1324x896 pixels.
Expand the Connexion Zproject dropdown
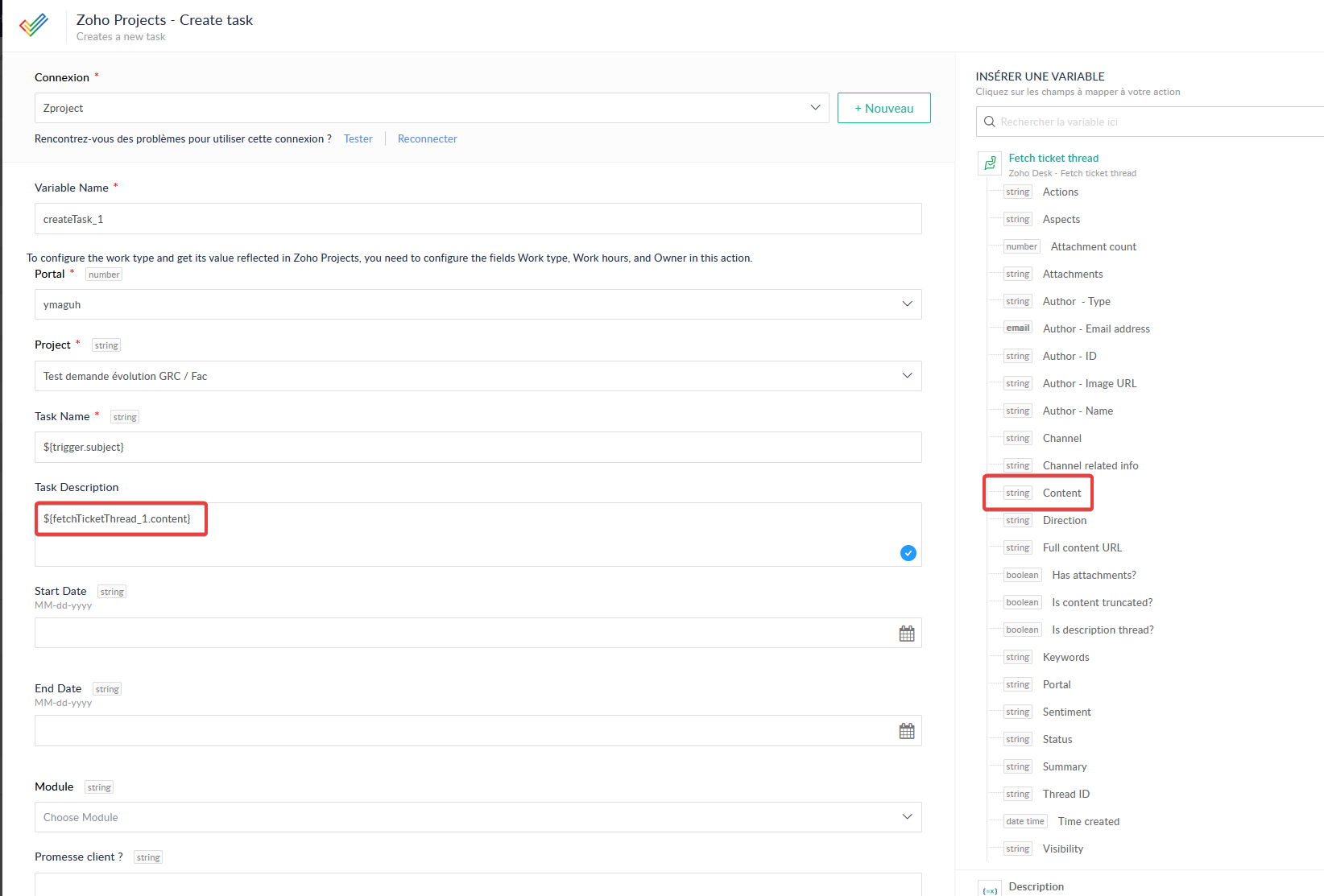pos(432,108)
